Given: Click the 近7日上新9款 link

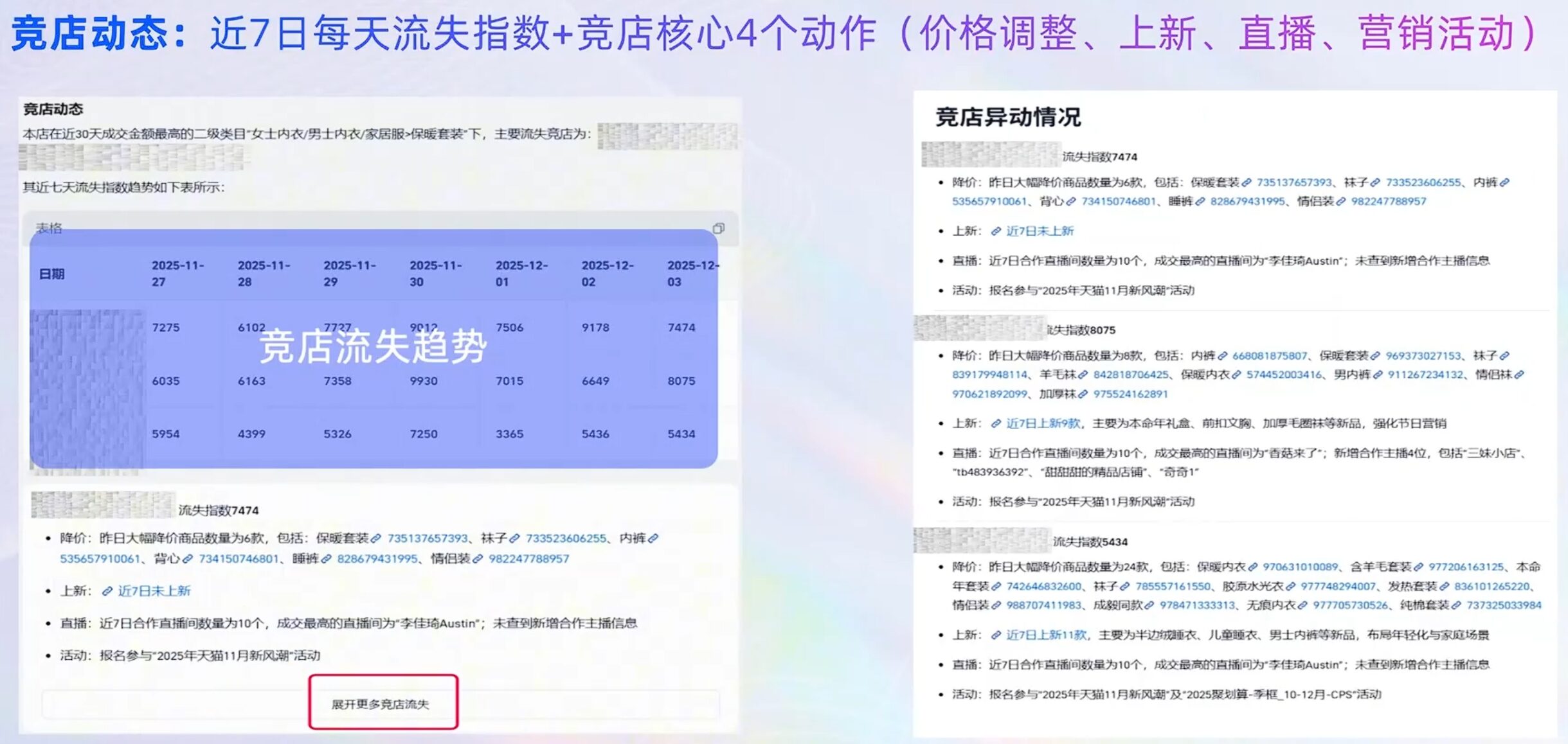Looking at the screenshot, I should pos(1043,423).
